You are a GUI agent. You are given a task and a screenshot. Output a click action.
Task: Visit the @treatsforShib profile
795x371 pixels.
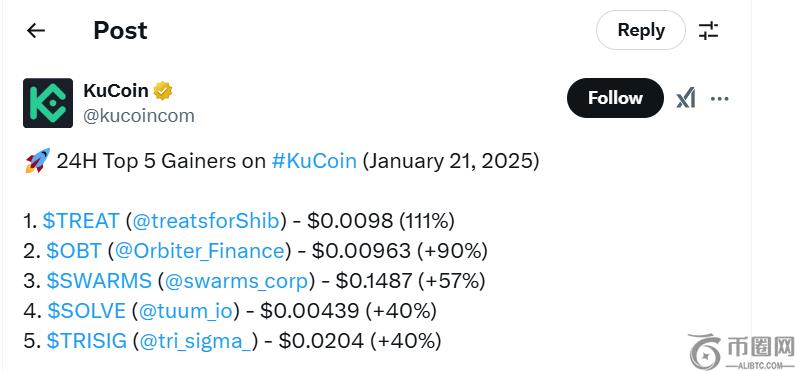(205, 221)
